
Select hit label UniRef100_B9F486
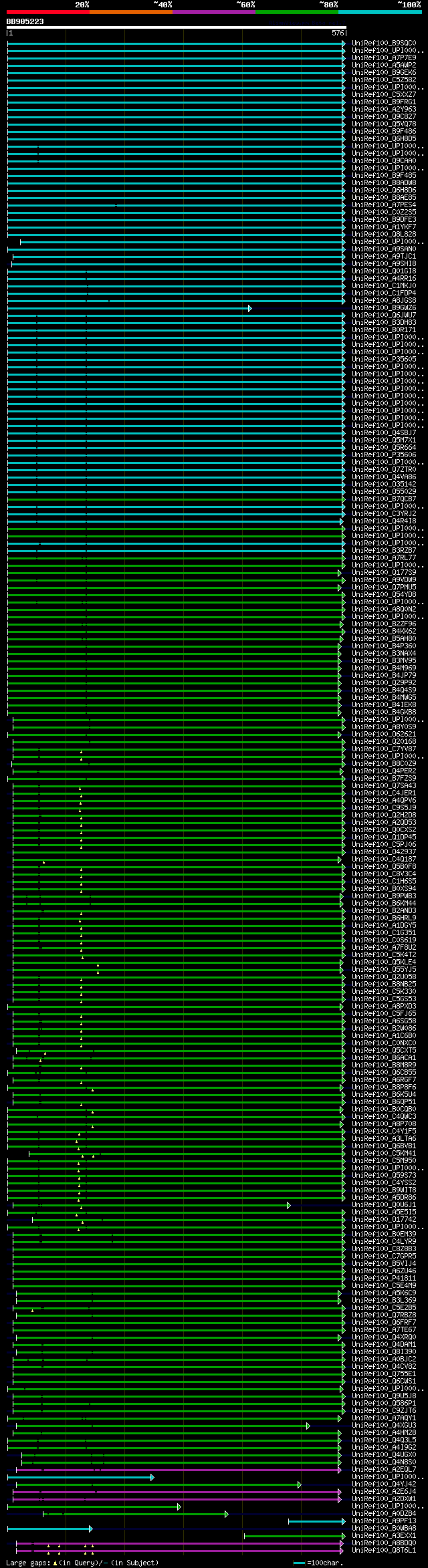(x=384, y=131)
